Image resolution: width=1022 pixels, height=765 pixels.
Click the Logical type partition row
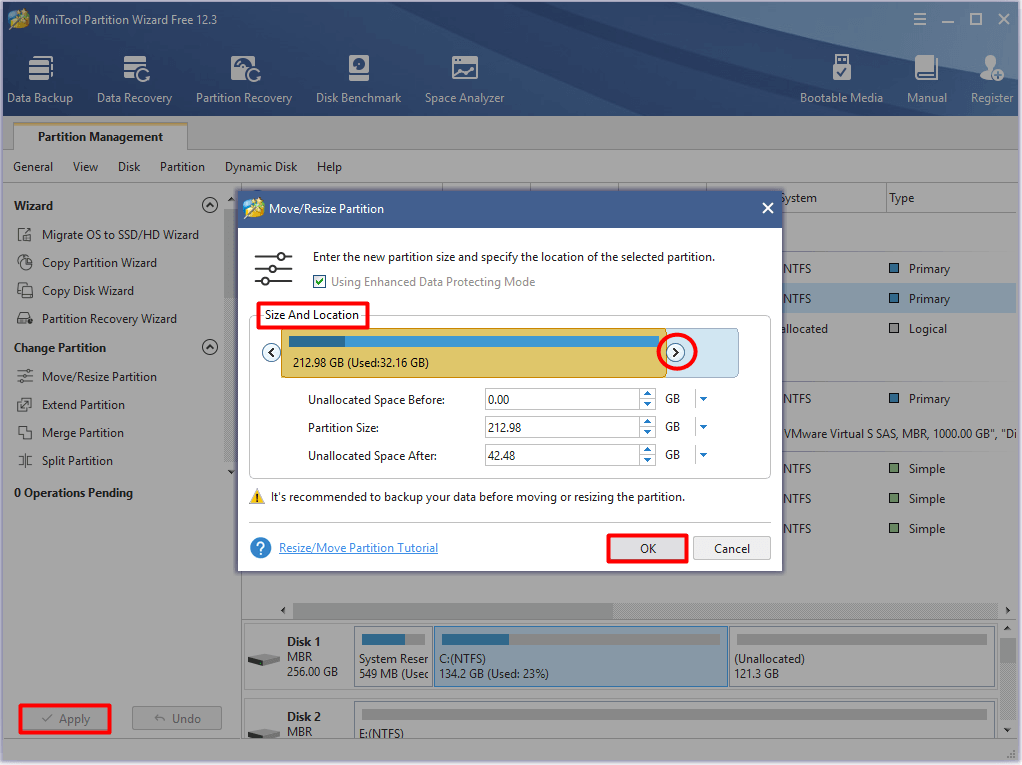point(899,328)
